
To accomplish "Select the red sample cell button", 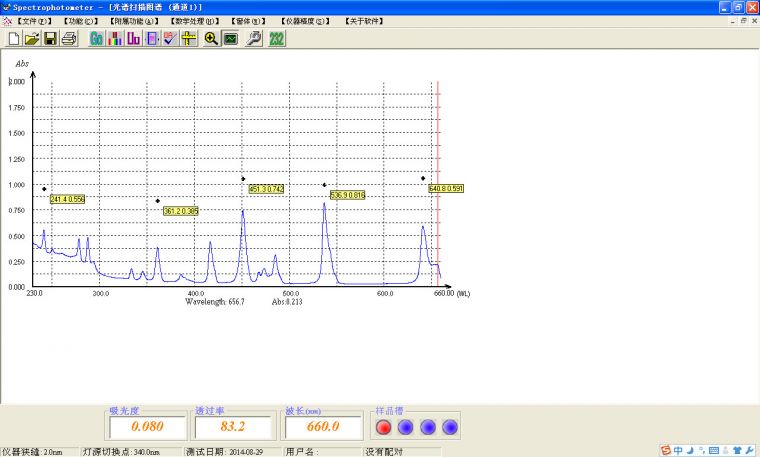I will click(x=383, y=427).
